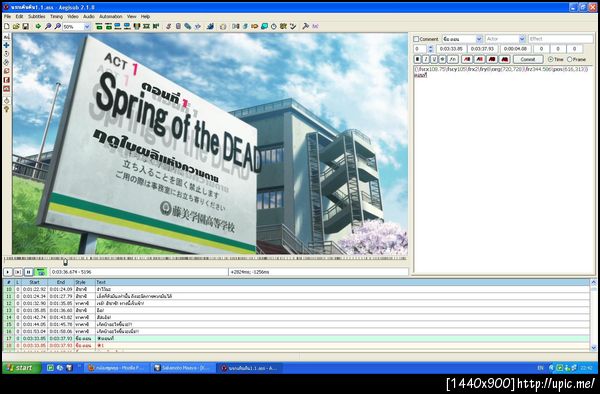This screenshot has width=600, height=394.
Task: Open the View menu
Action: (131, 16)
